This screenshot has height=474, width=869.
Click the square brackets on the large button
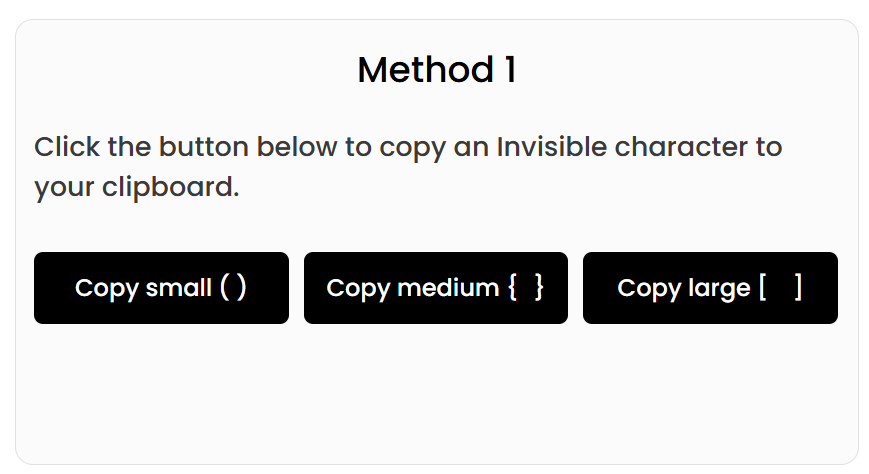point(780,288)
